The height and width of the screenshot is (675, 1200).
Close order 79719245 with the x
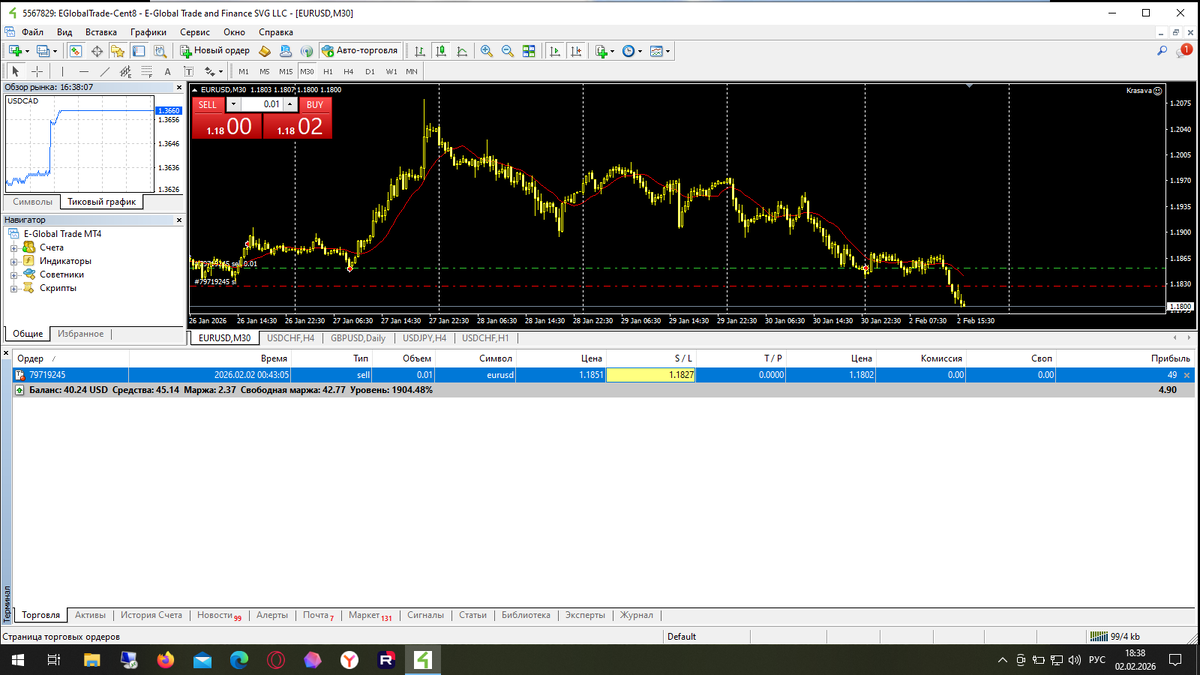[1187, 375]
